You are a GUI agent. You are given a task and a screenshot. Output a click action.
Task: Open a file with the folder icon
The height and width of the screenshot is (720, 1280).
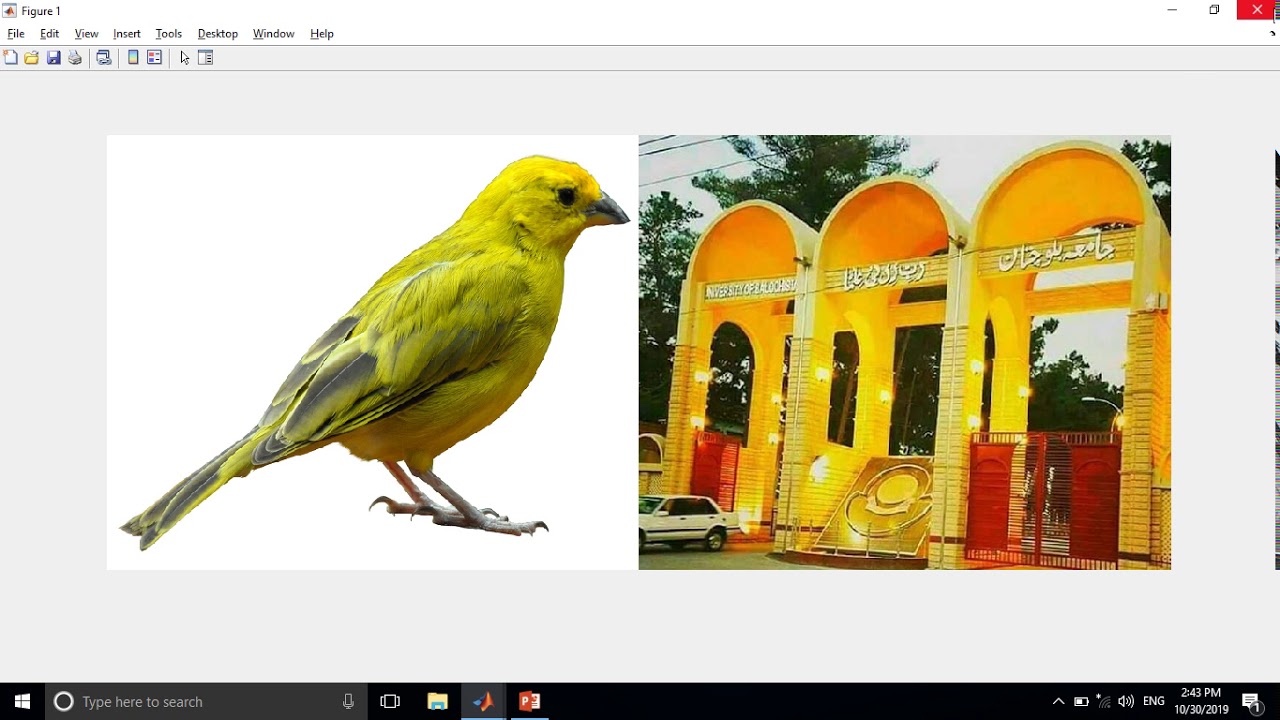tap(32, 58)
